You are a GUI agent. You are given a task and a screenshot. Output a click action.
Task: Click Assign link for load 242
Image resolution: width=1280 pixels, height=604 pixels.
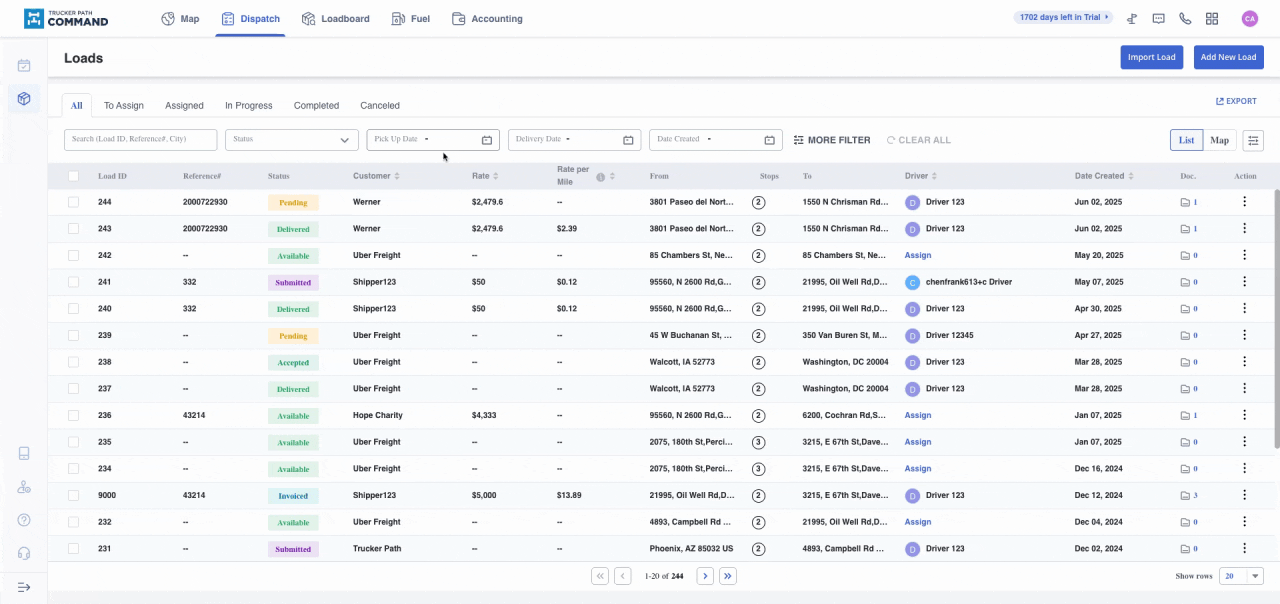tap(917, 255)
